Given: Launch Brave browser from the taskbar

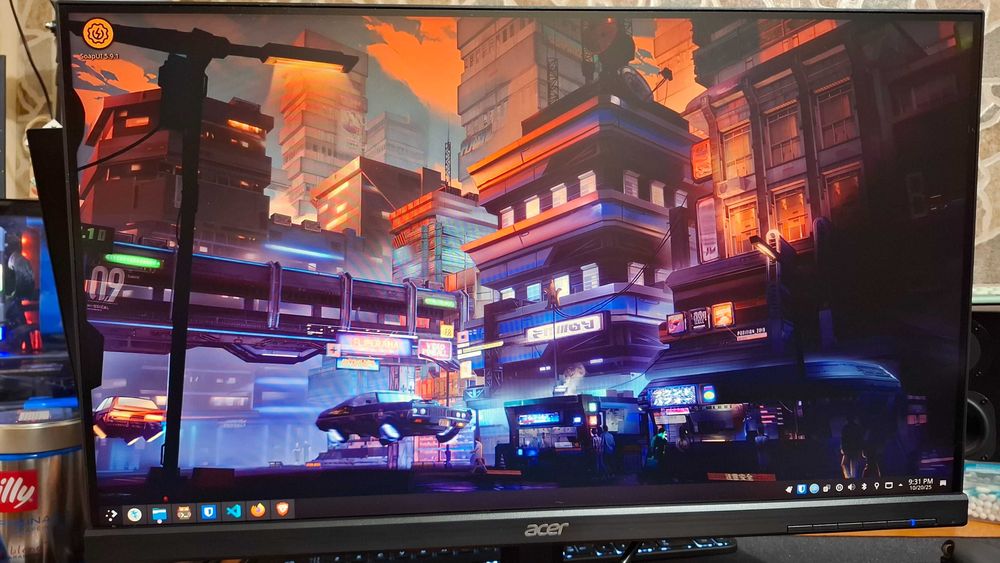Looking at the screenshot, I should pos(282,508).
